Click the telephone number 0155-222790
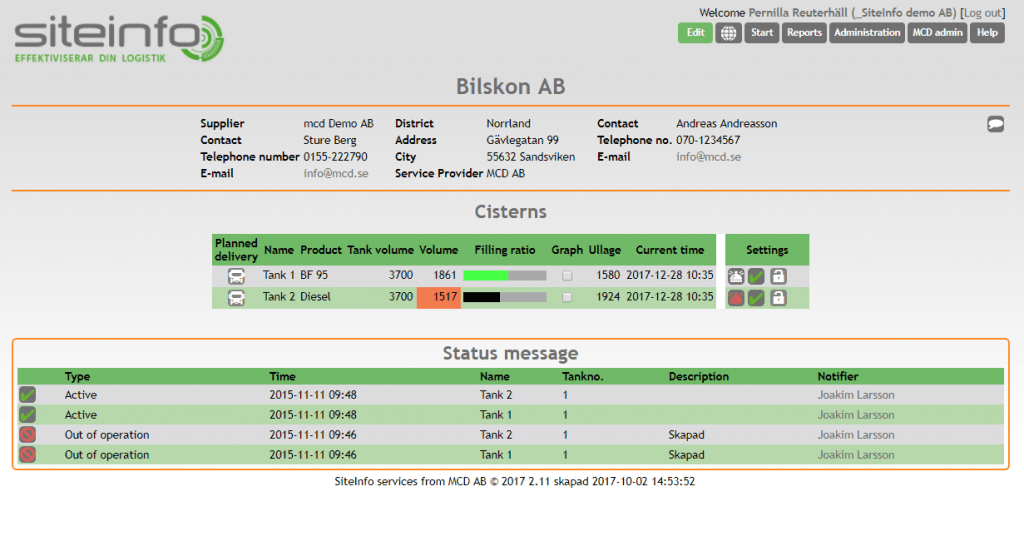 coord(335,157)
